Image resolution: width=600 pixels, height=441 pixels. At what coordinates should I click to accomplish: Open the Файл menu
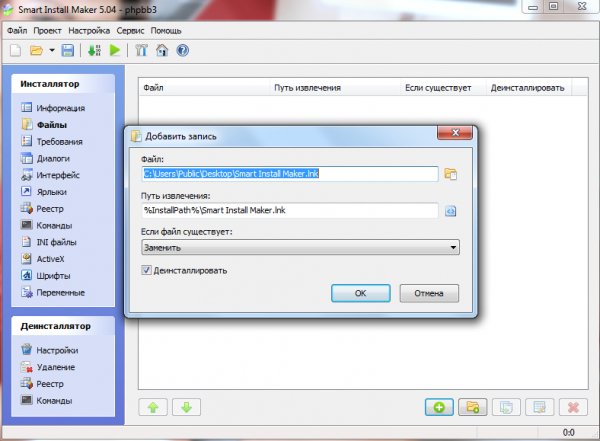(17, 31)
